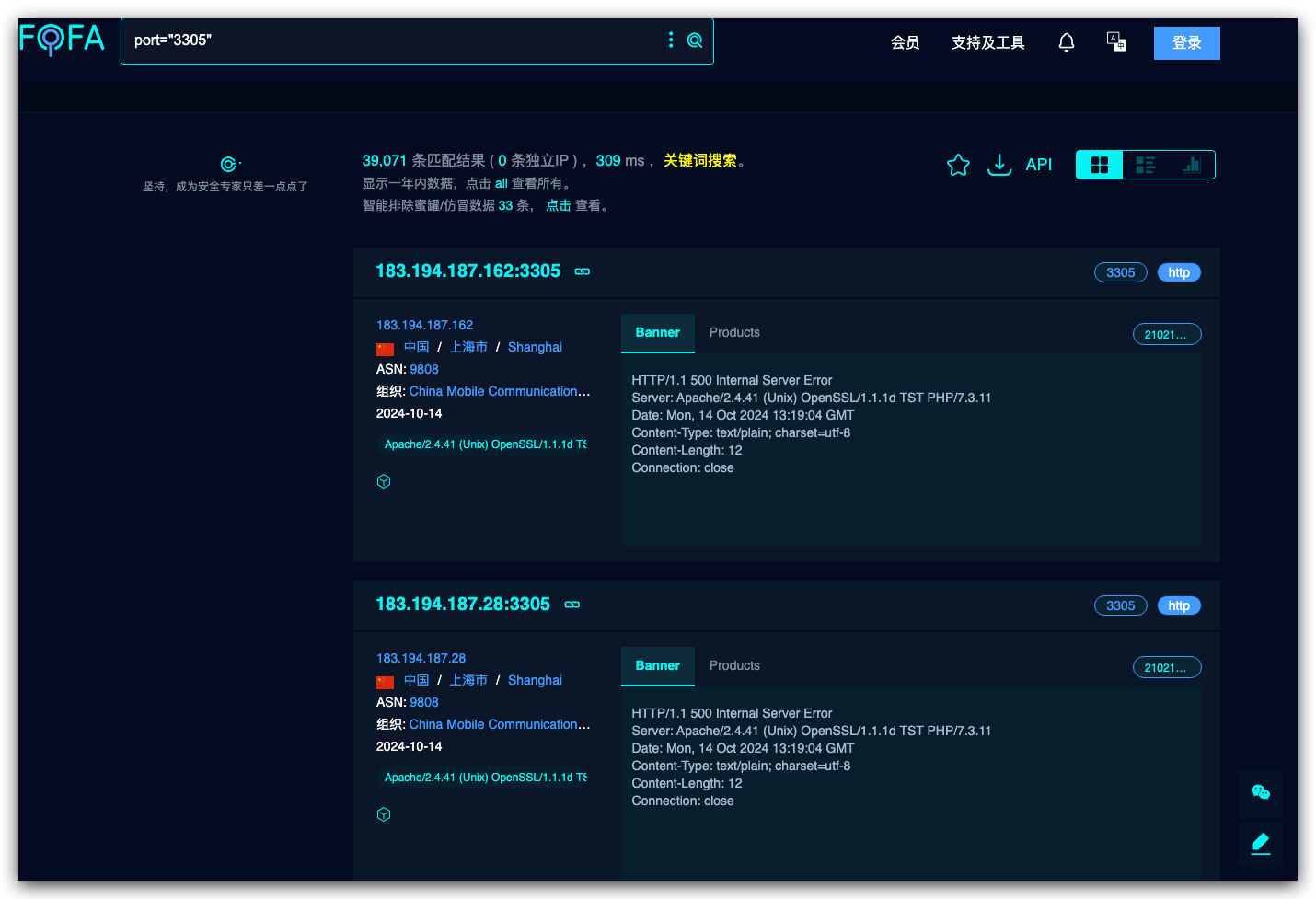Image resolution: width=1316 pixels, height=899 pixels.
Task: Select Banner tab in second result
Action: click(658, 666)
